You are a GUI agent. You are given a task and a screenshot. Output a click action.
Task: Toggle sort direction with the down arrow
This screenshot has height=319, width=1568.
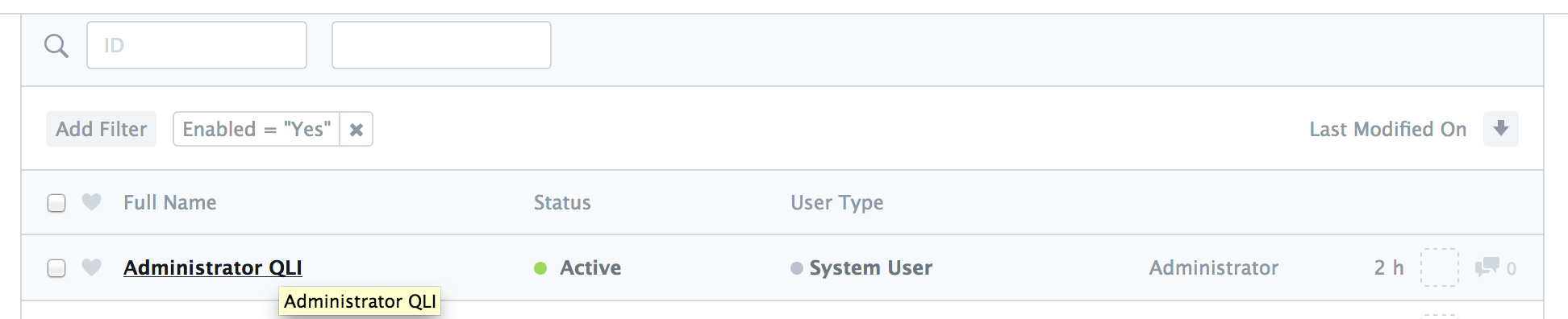(1501, 129)
